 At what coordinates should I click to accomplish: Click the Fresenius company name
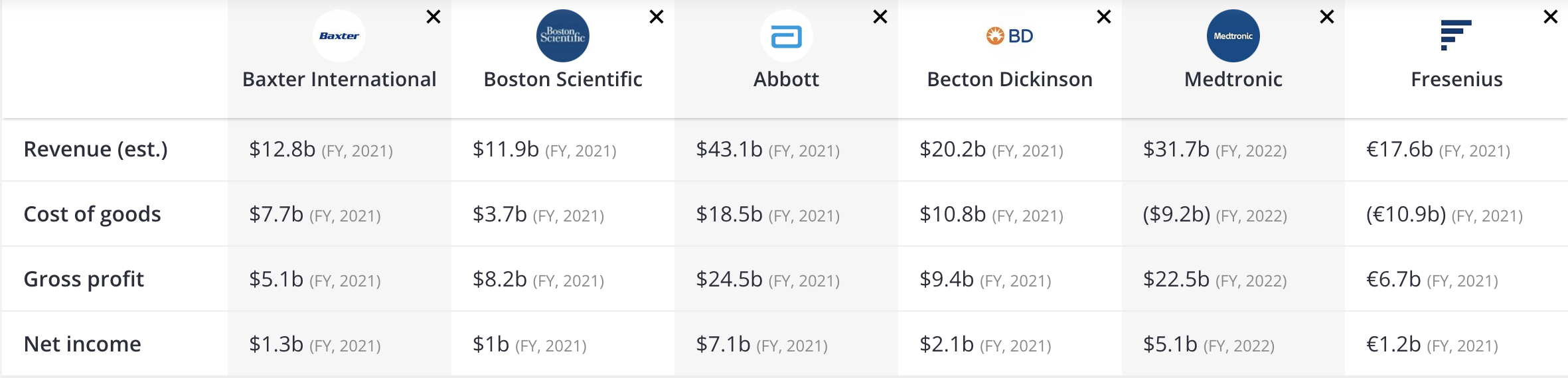pos(1456,80)
